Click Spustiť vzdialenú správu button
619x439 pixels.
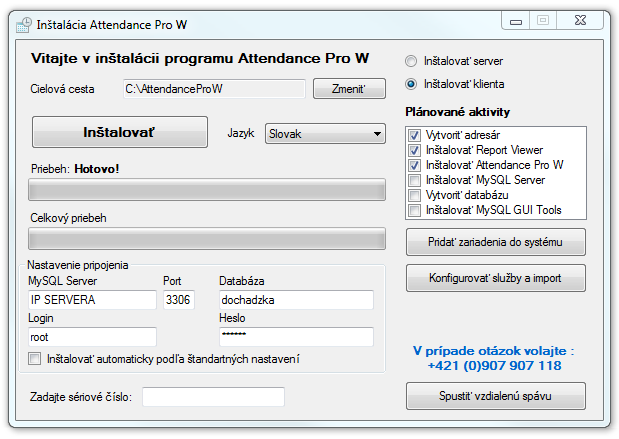[496, 396]
